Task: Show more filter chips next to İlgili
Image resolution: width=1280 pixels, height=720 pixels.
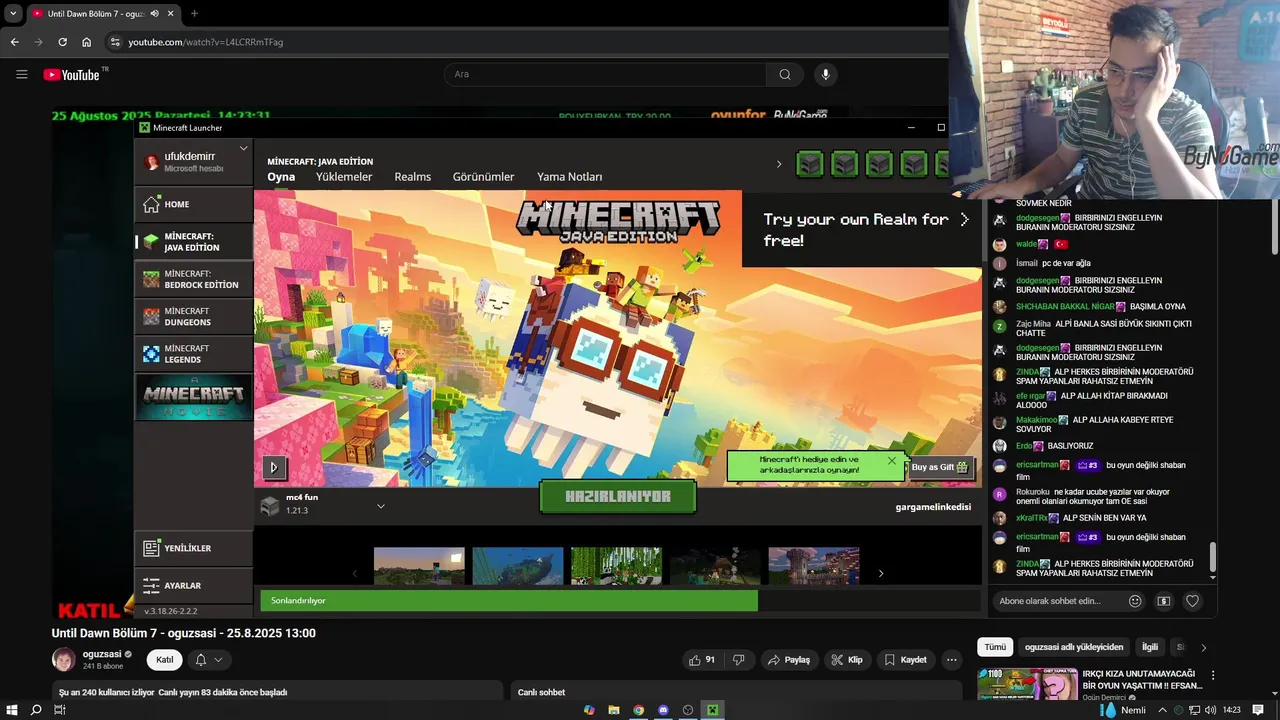Action: tap(1203, 647)
